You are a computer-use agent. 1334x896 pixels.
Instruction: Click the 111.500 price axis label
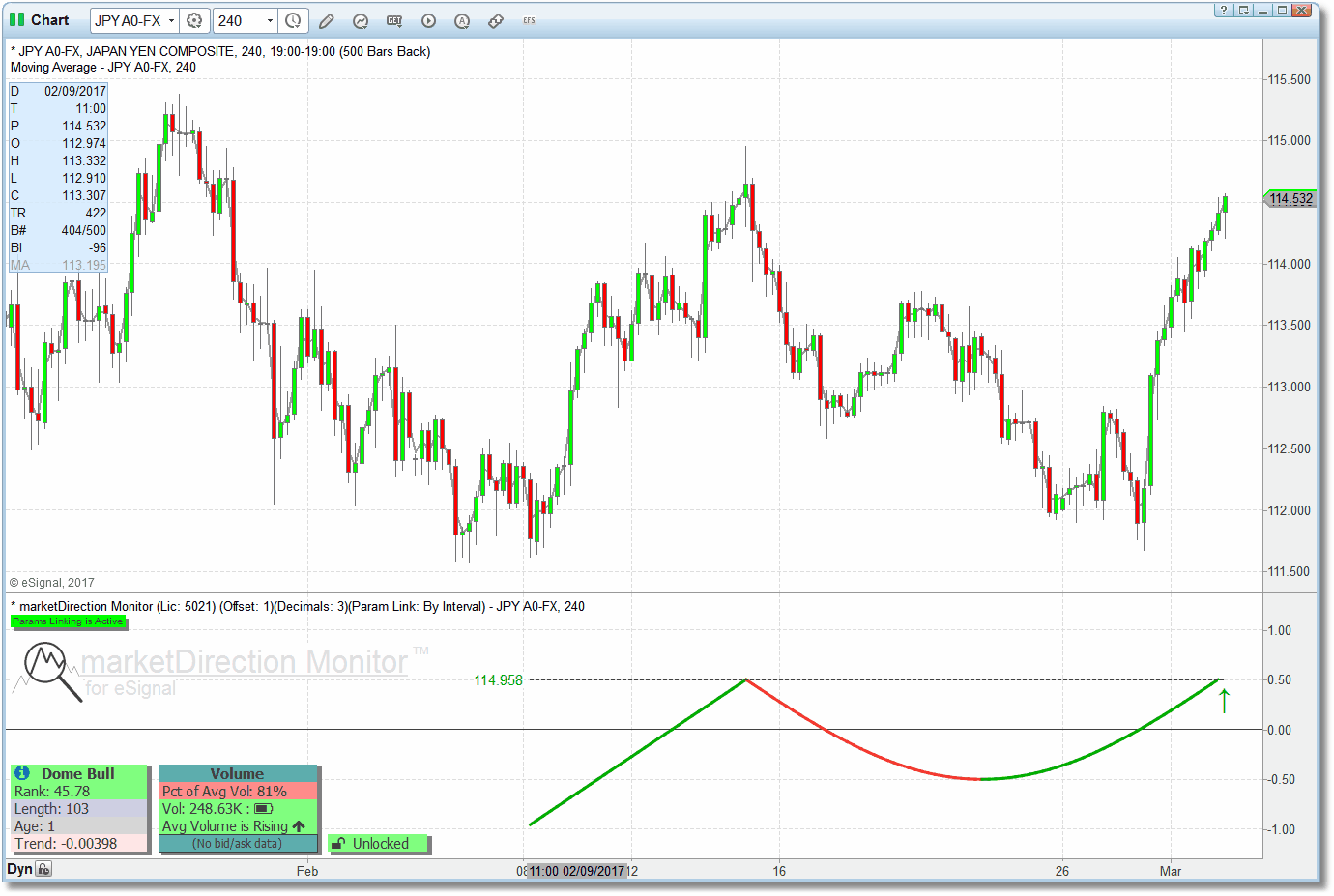[x=1290, y=571]
